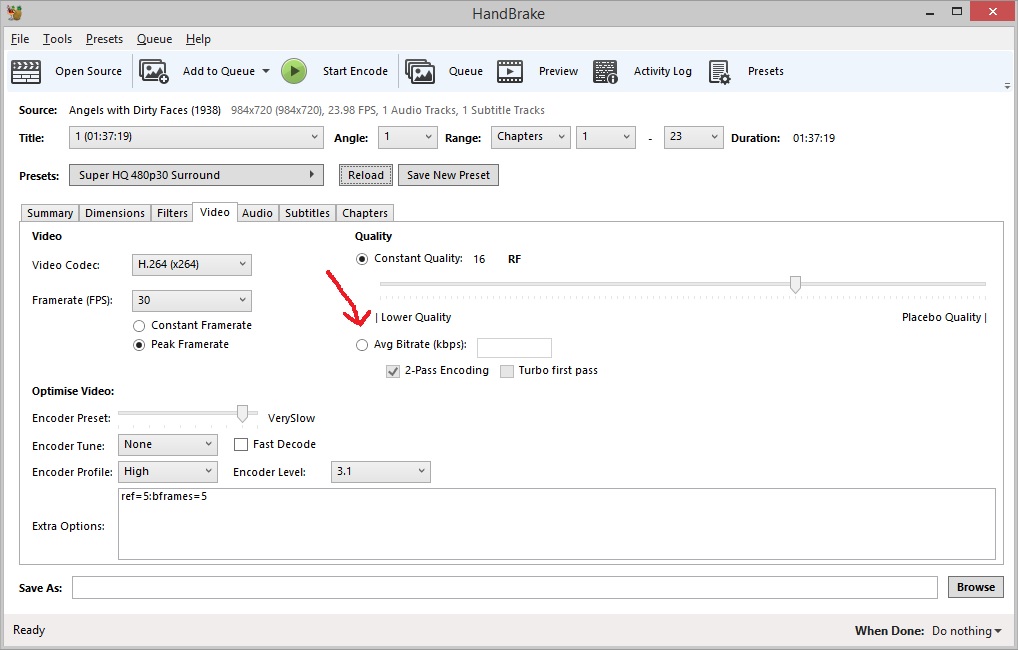Open the Title dropdown
The image size is (1018, 650).
[196, 137]
